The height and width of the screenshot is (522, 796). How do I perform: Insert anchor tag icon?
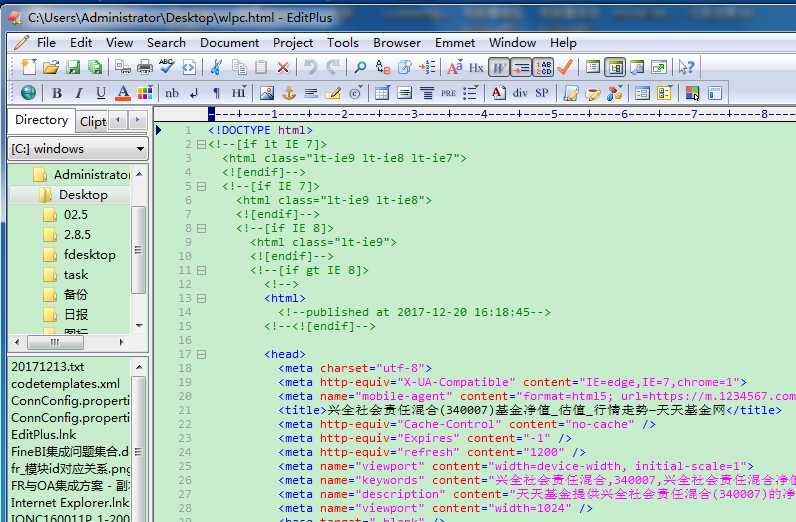point(289,93)
